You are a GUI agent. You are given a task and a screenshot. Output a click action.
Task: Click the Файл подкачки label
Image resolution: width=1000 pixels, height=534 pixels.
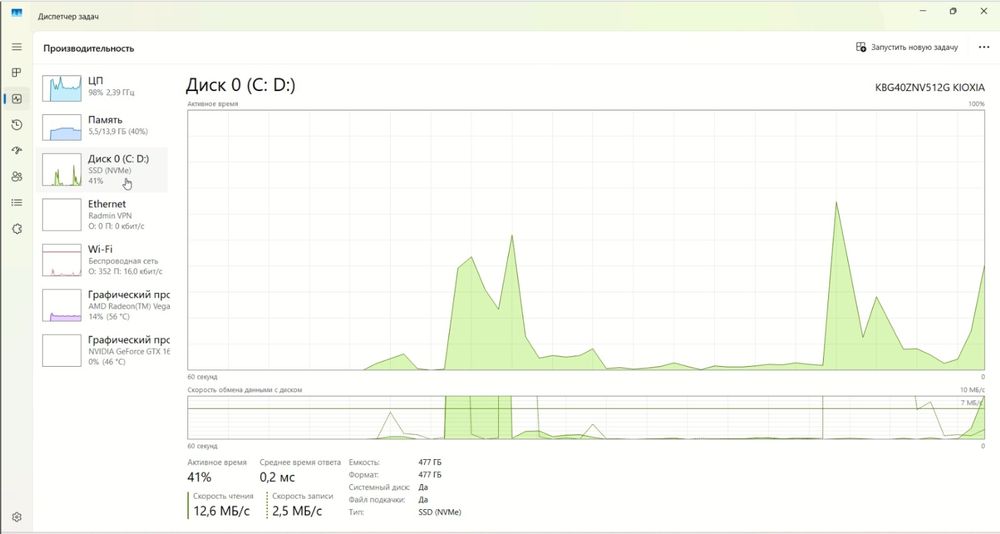pos(376,500)
